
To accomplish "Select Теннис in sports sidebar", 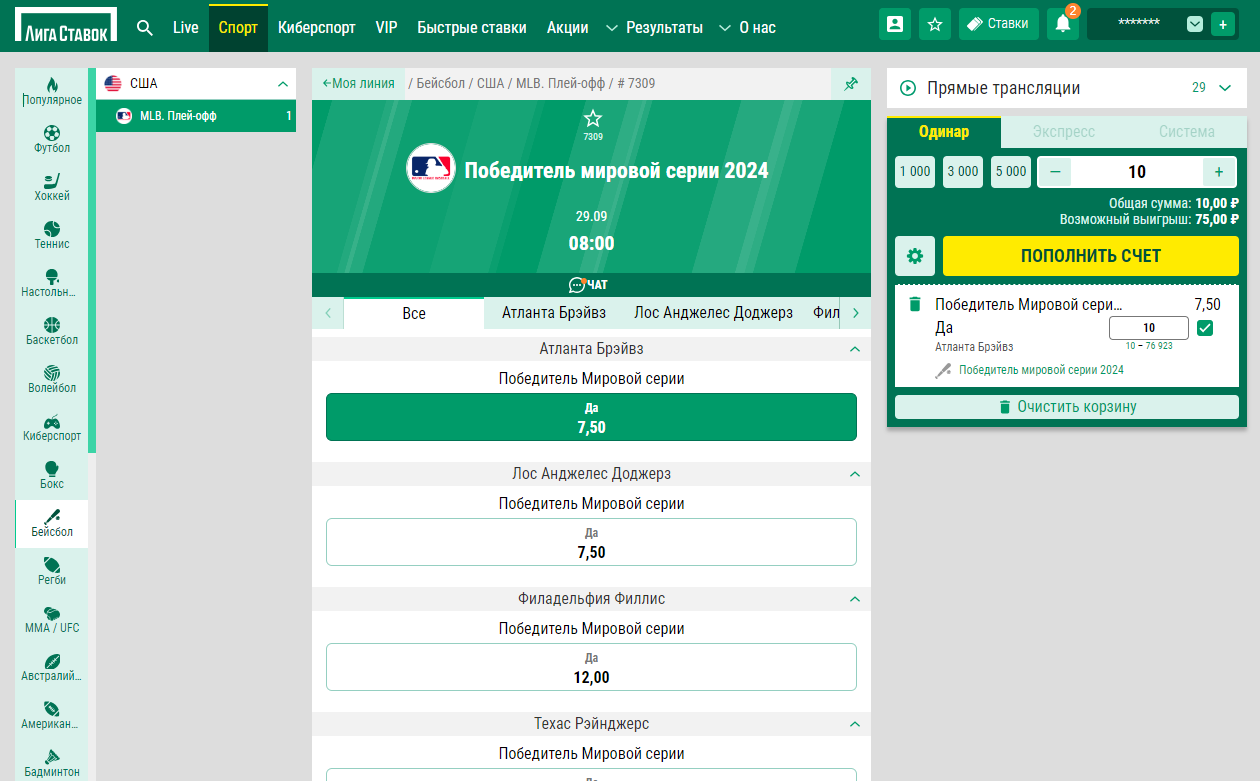I will 52,235.
